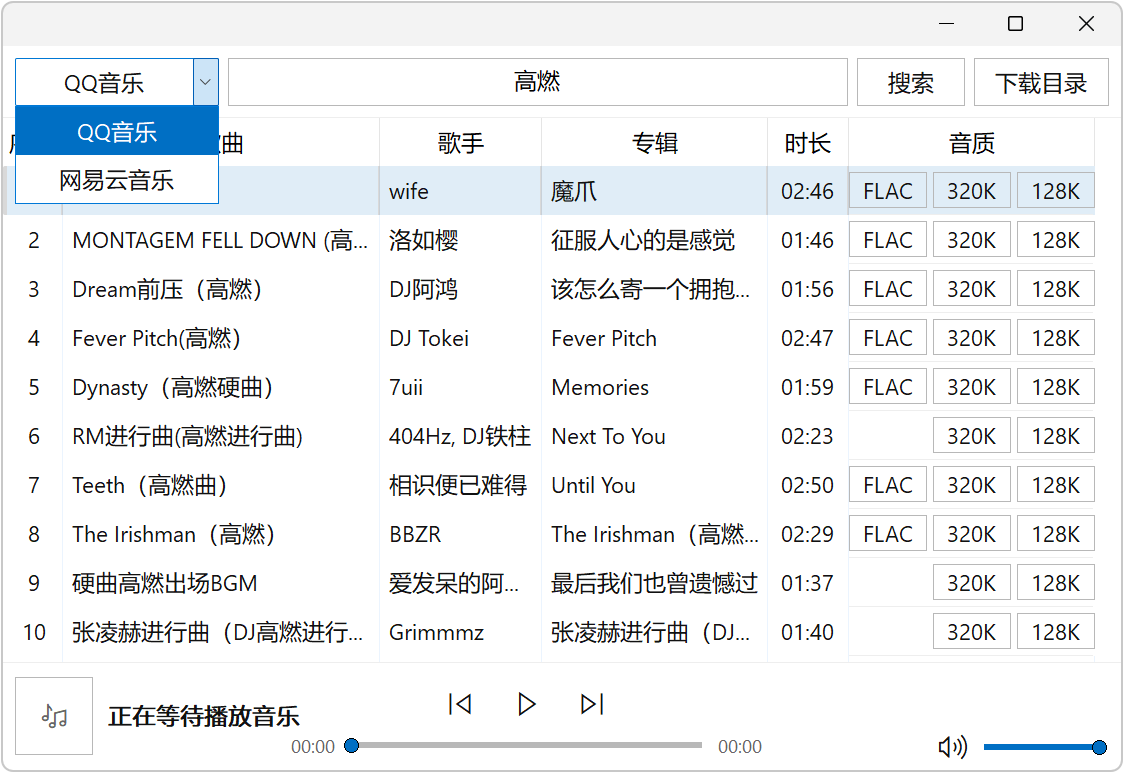Adjust the playback progress slider
This screenshot has width=1124, height=773.
click(x=526, y=746)
